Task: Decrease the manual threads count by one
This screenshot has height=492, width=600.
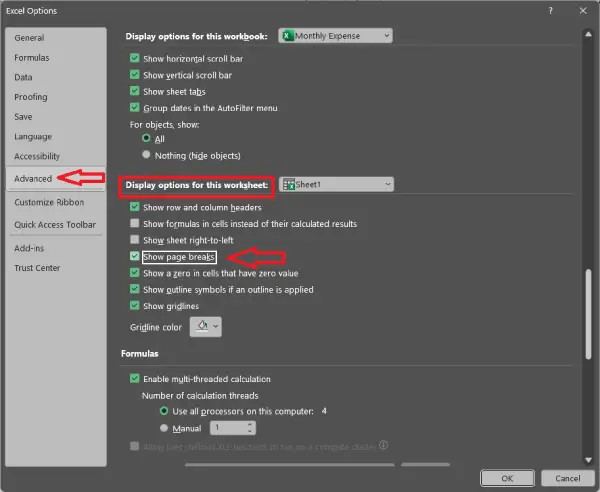Action: click(250, 431)
